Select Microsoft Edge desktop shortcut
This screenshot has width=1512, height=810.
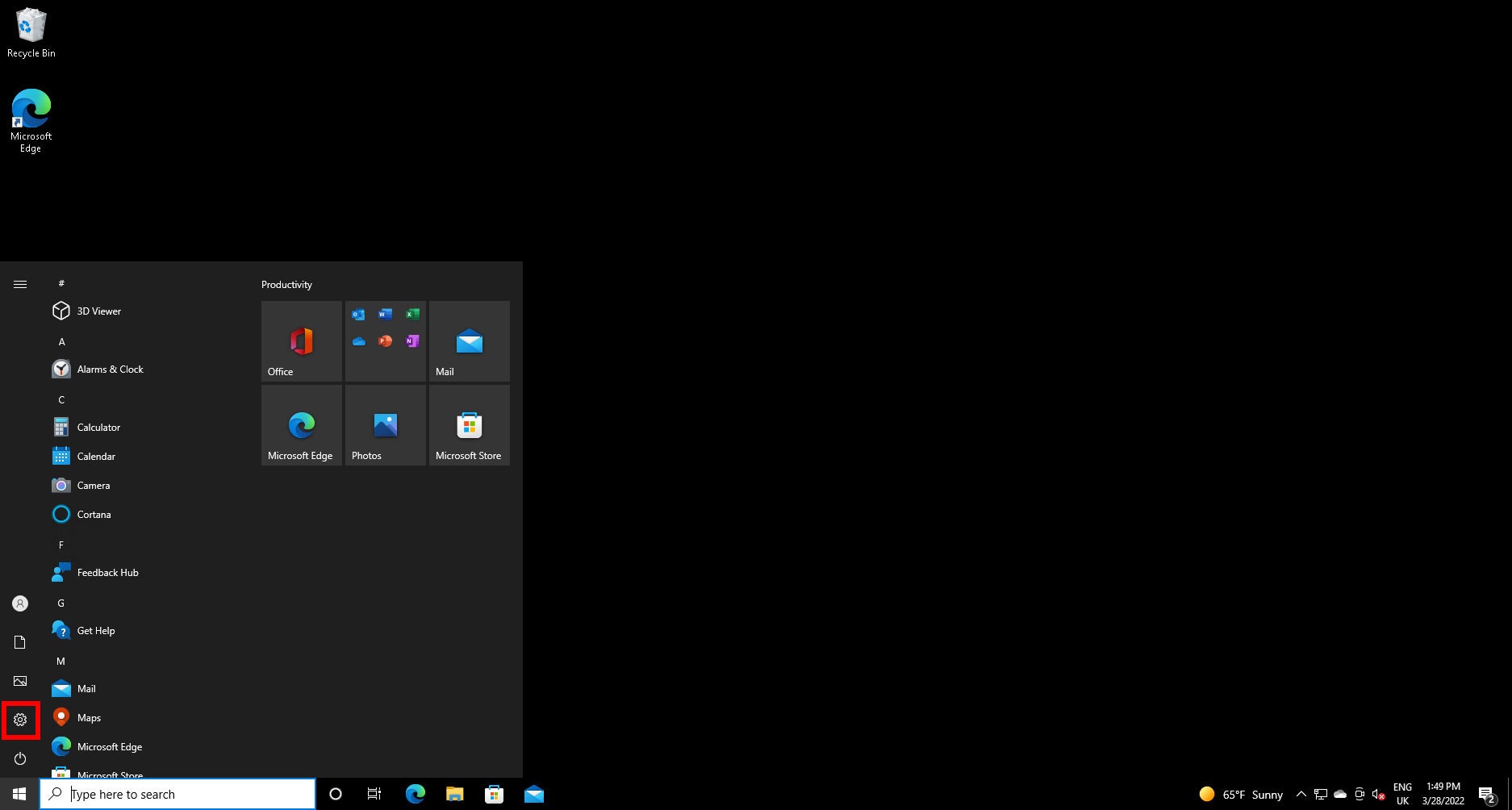31,121
